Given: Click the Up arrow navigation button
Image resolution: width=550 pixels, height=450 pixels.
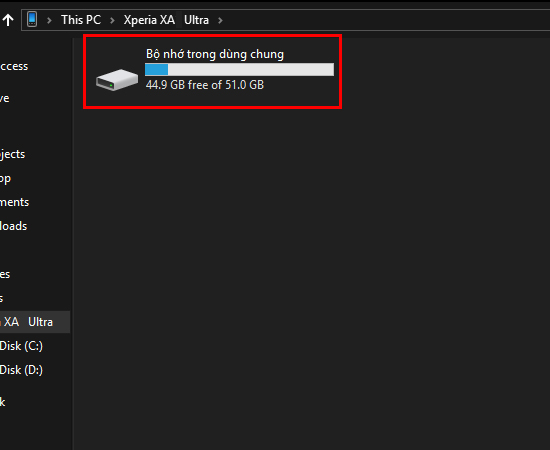Looking at the screenshot, I should coord(8,20).
